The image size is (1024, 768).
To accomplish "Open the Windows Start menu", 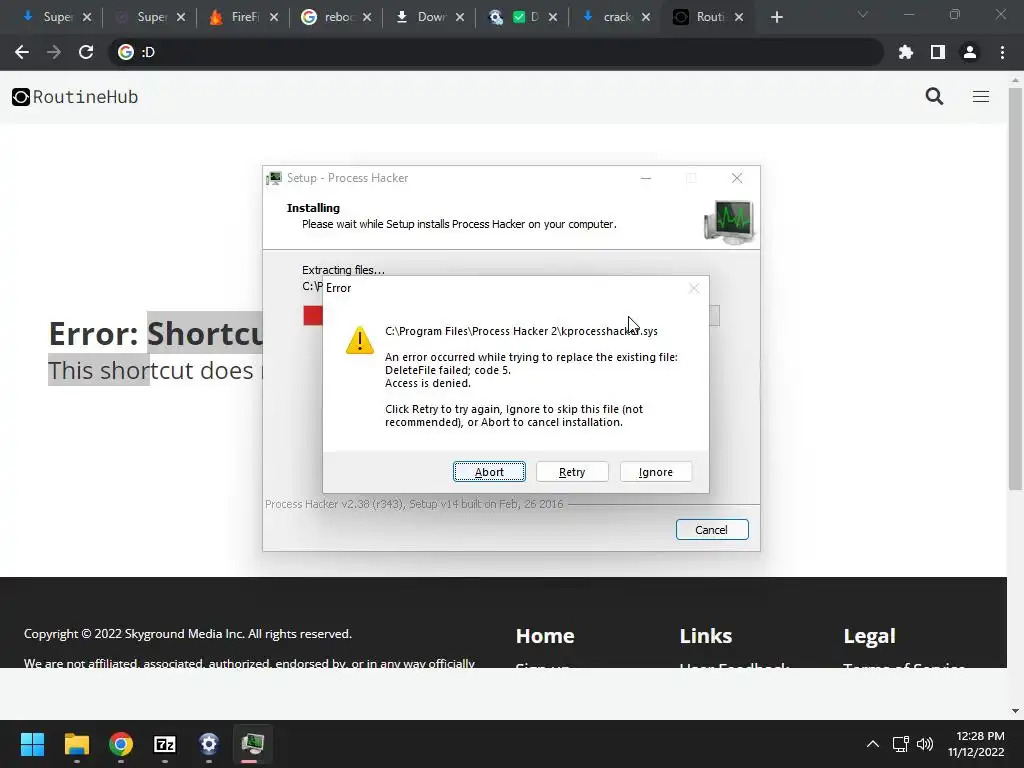I will click(32, 744).
